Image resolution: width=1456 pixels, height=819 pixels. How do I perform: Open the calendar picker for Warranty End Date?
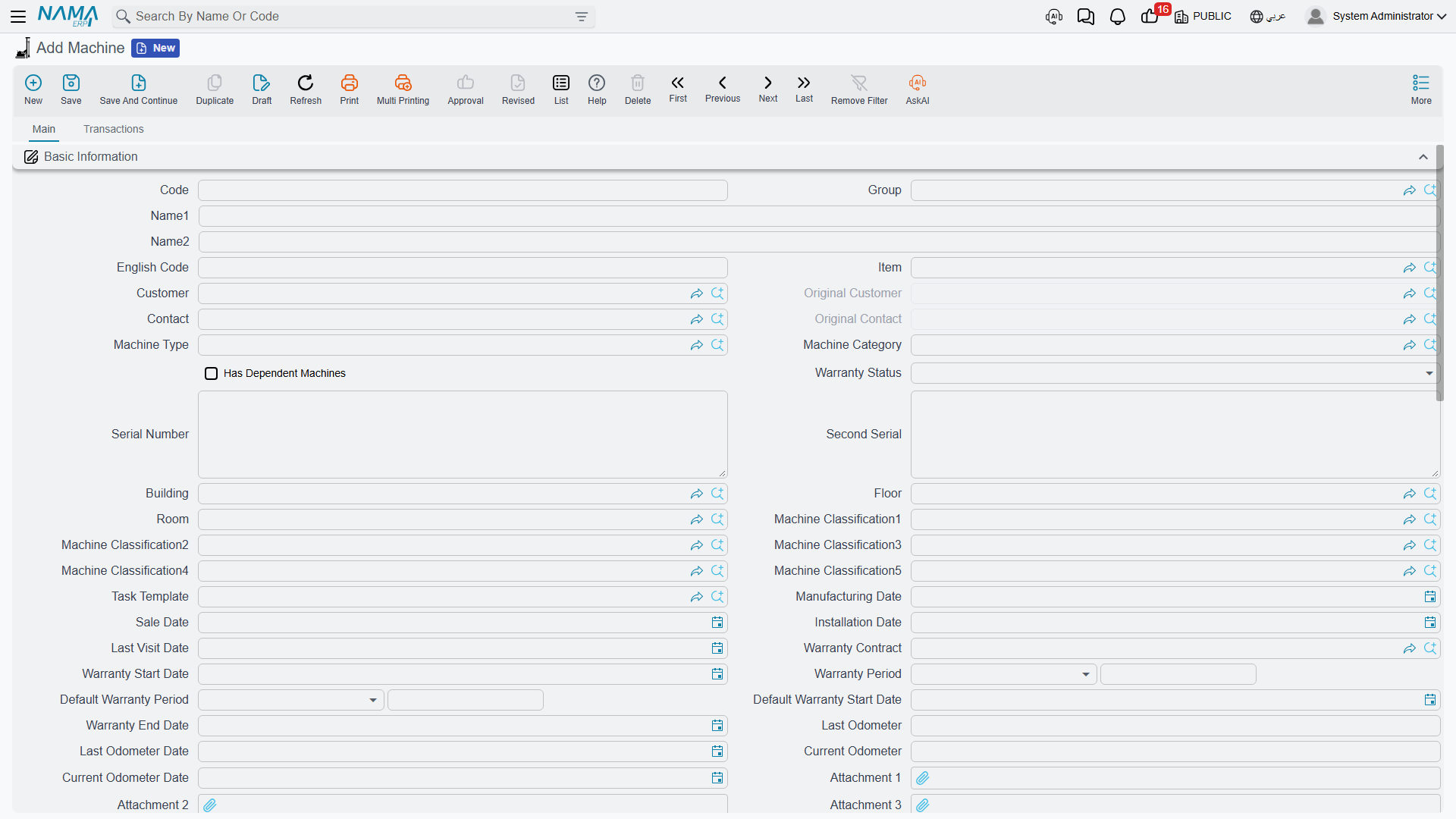pos(717,726)
